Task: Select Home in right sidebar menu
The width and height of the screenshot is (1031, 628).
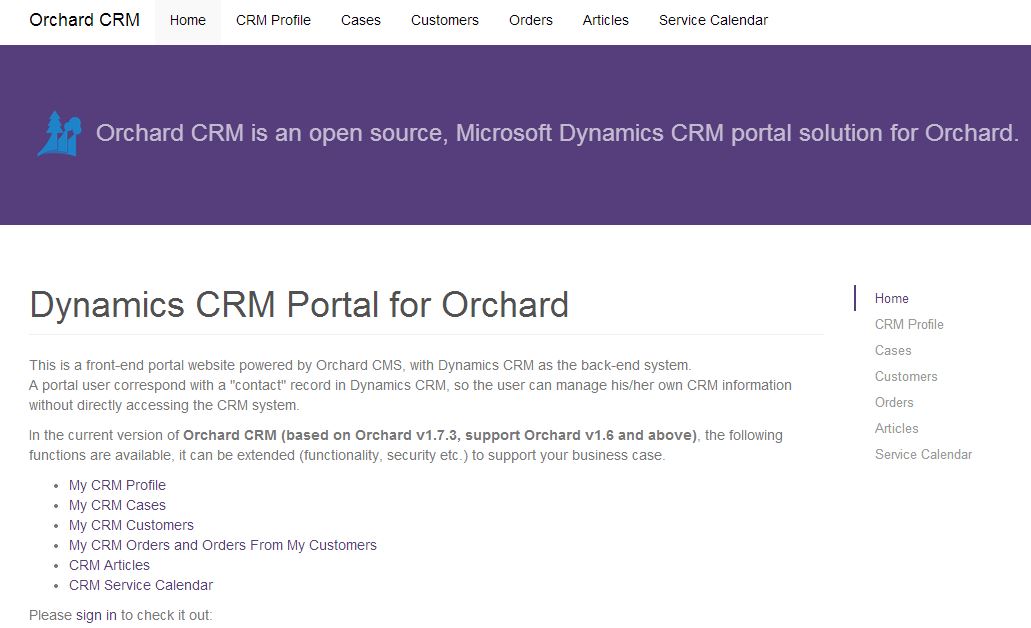Action: 891,299
